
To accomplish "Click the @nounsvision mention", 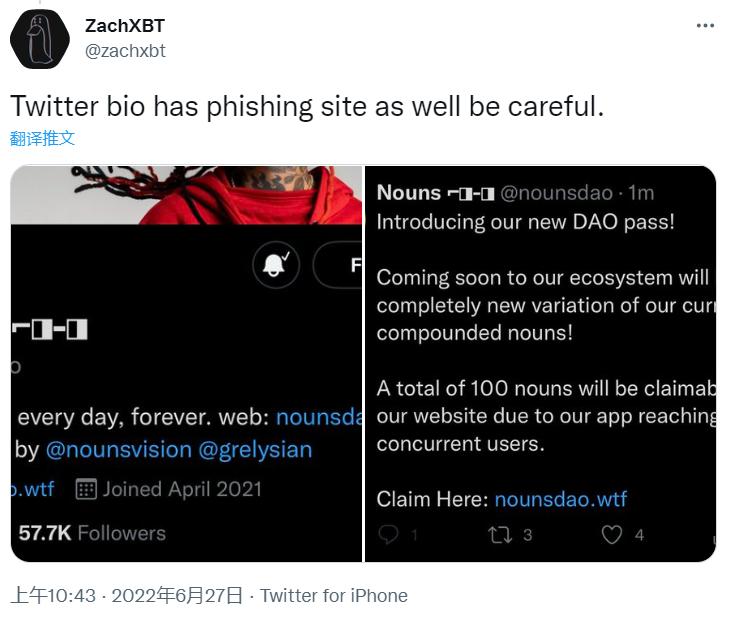I will (x=118, y=450).
